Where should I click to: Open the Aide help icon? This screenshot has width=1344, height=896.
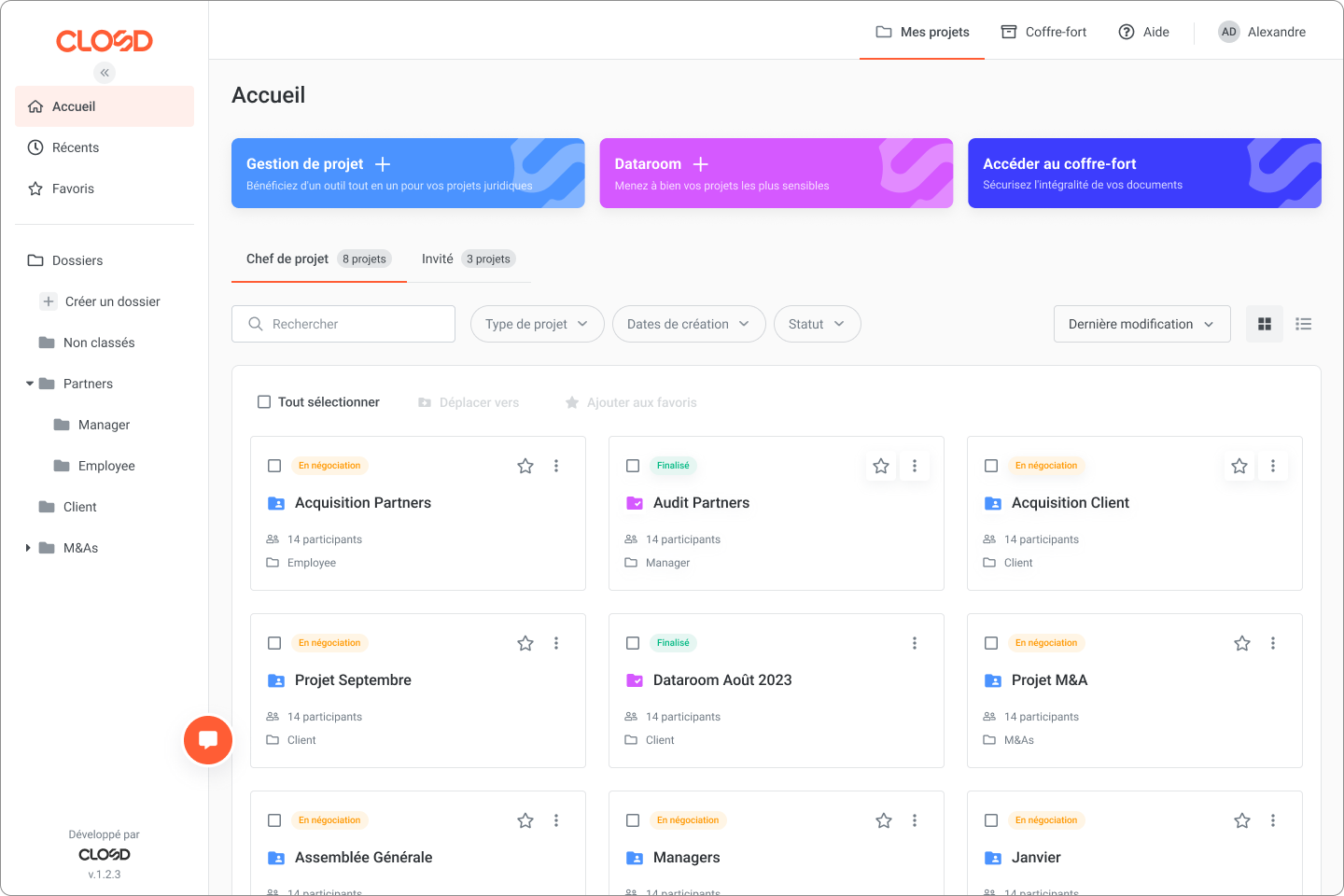point(1126,31)
